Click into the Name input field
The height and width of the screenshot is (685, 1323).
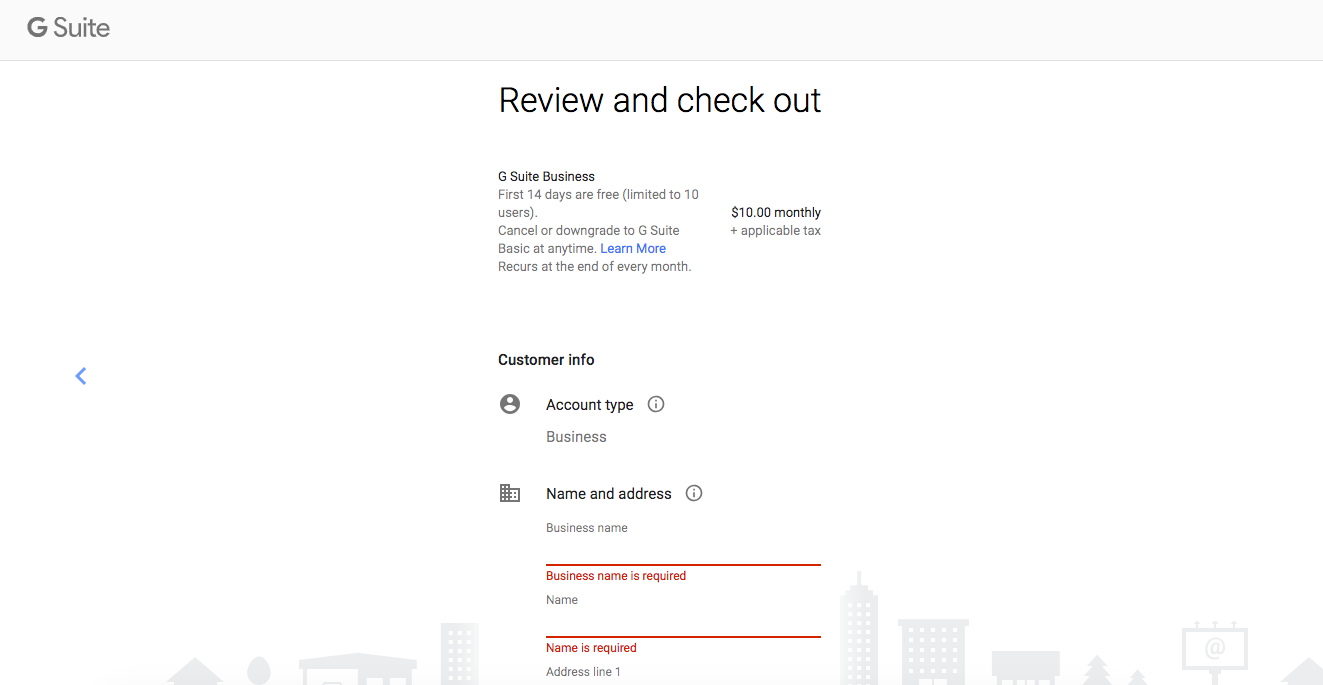(x=683, y=623)
